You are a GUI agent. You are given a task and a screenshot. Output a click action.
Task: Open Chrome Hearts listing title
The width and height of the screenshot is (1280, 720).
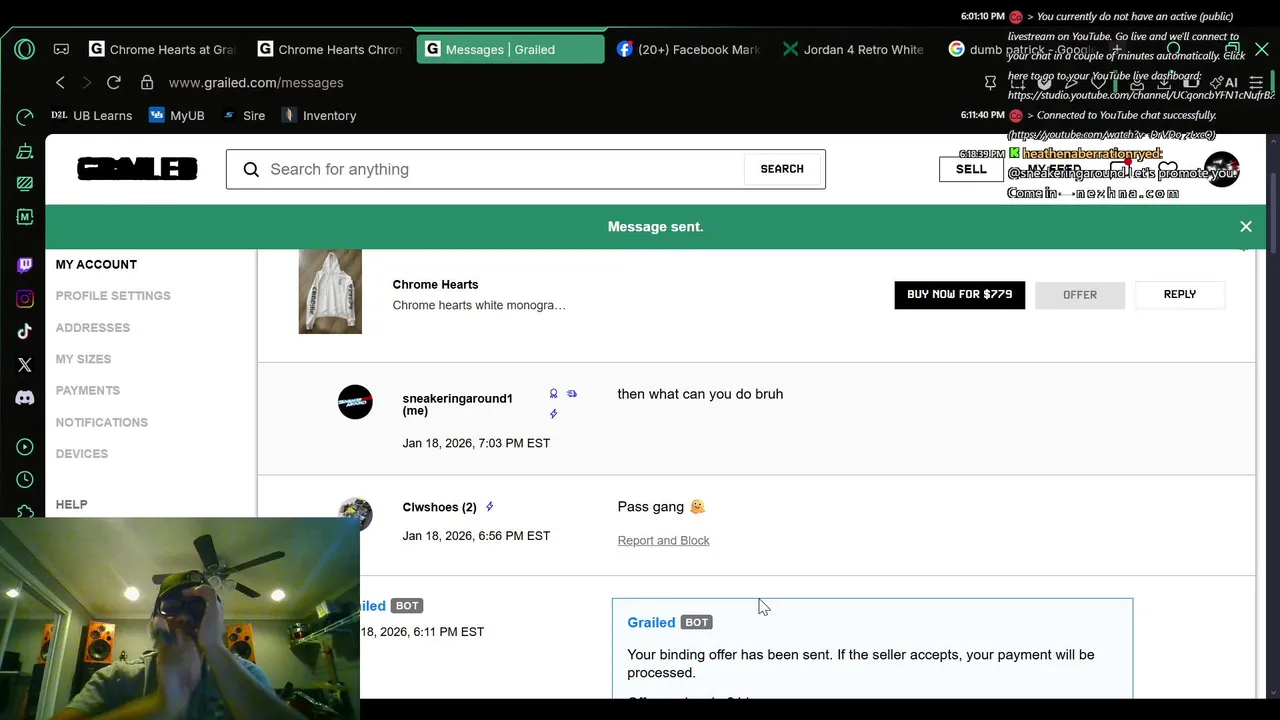(435, 285)
